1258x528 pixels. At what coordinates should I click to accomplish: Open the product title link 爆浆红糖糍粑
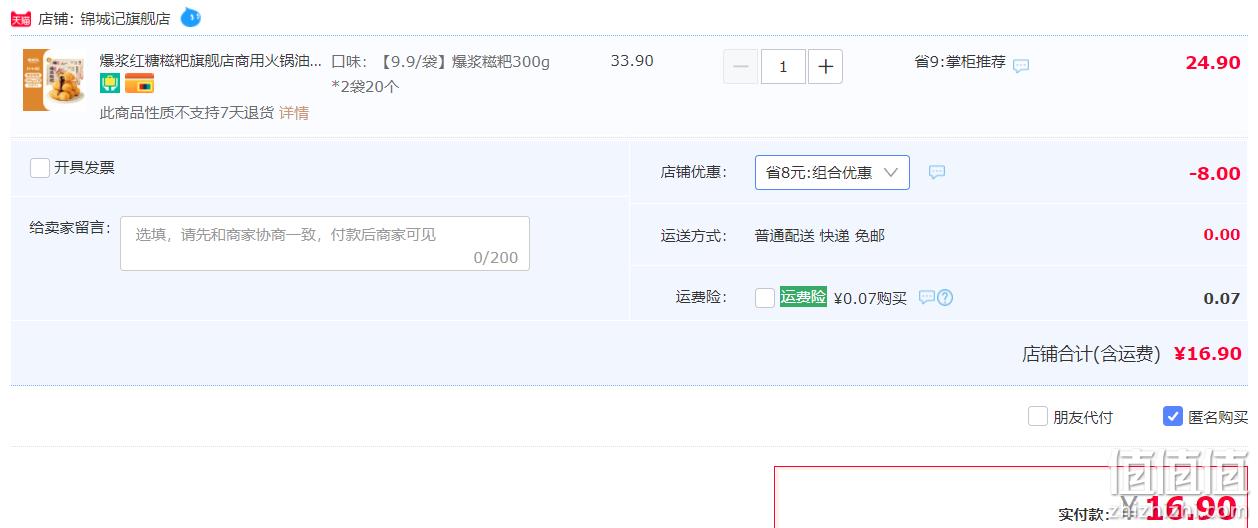[211, 61]
